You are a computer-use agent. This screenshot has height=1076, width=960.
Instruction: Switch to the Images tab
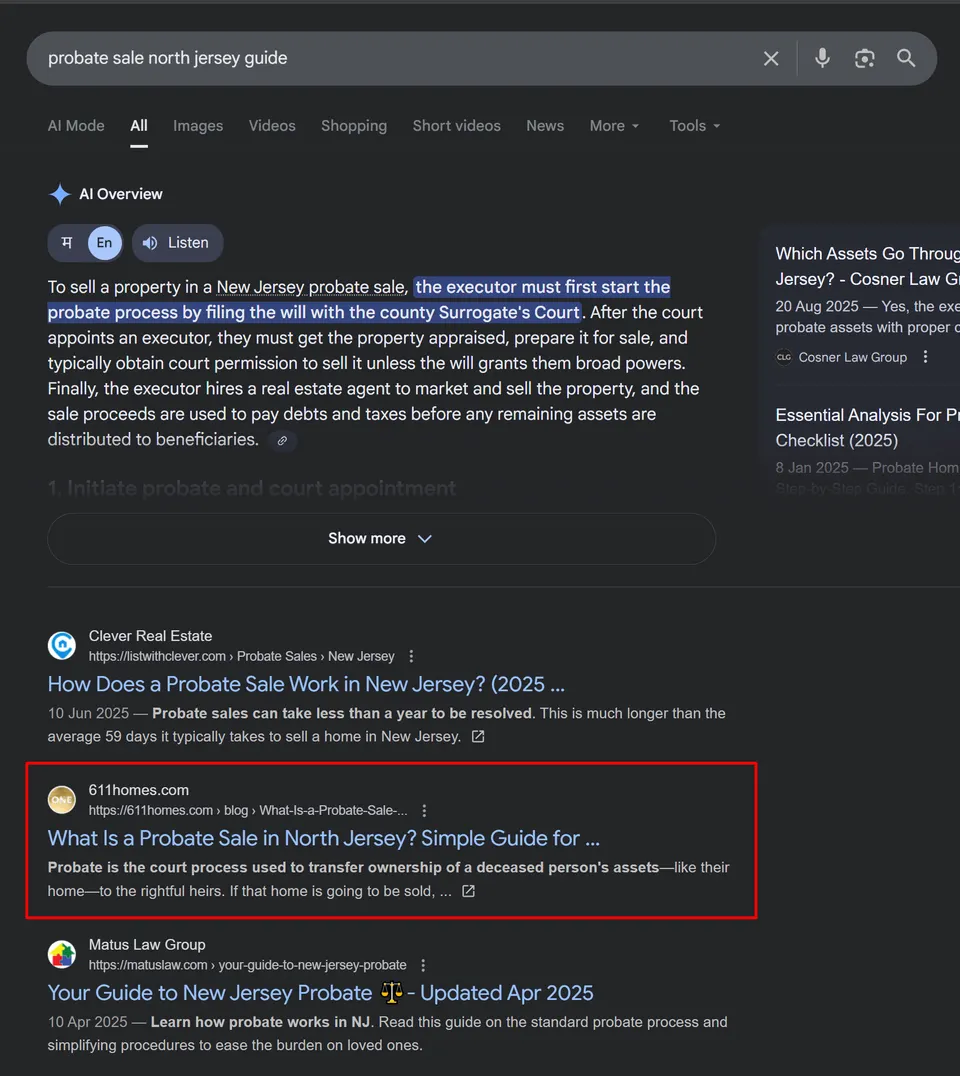point(198,126)
